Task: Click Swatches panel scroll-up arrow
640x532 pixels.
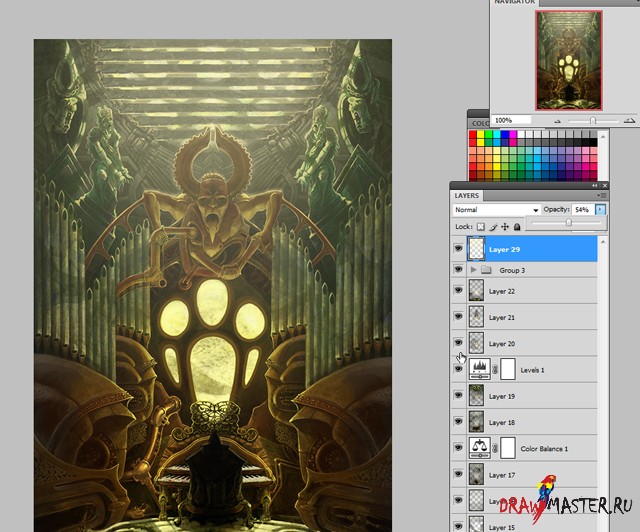Action: pos(603,136)
